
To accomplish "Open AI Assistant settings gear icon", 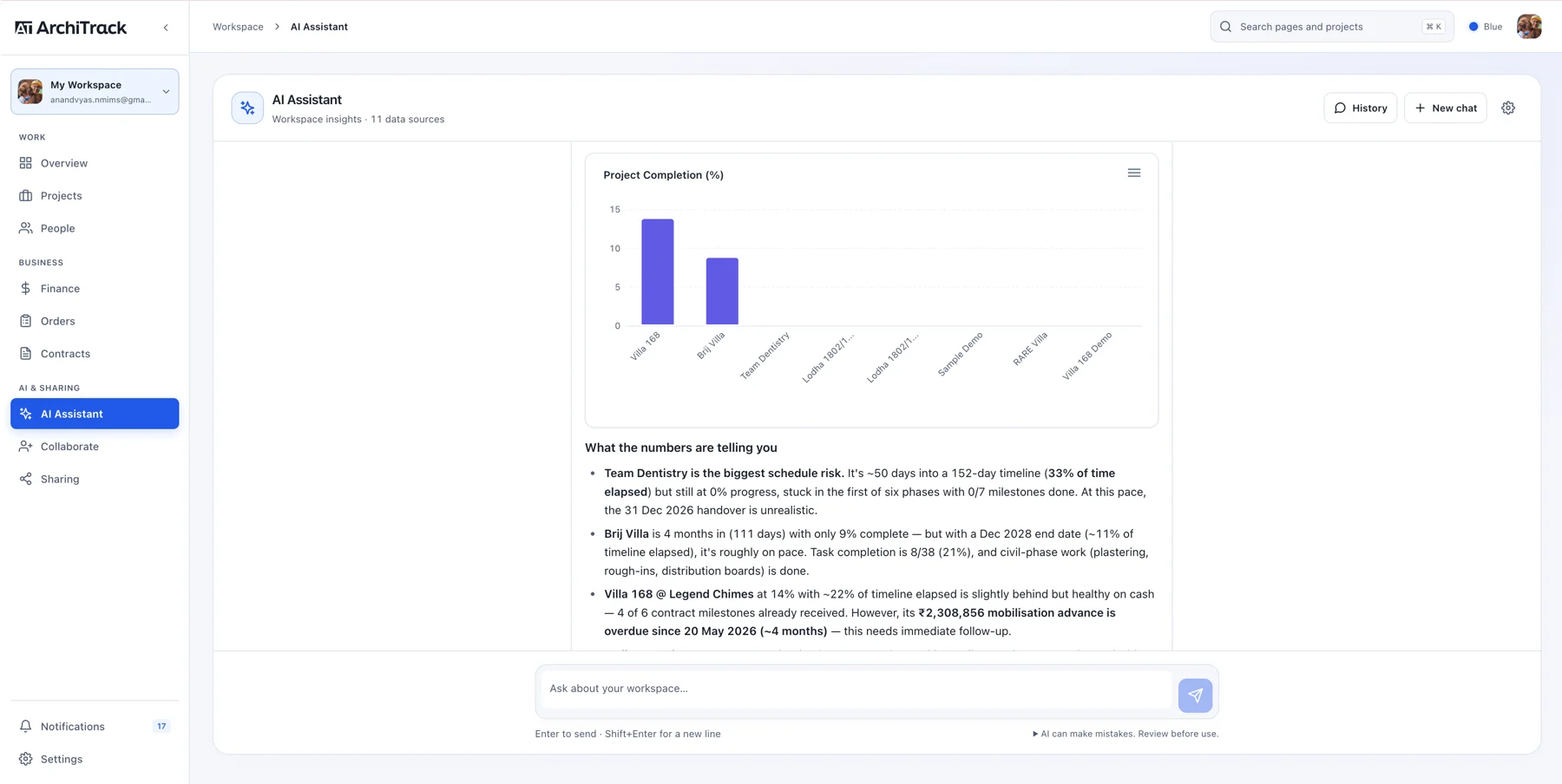I will pos(1508,108).
